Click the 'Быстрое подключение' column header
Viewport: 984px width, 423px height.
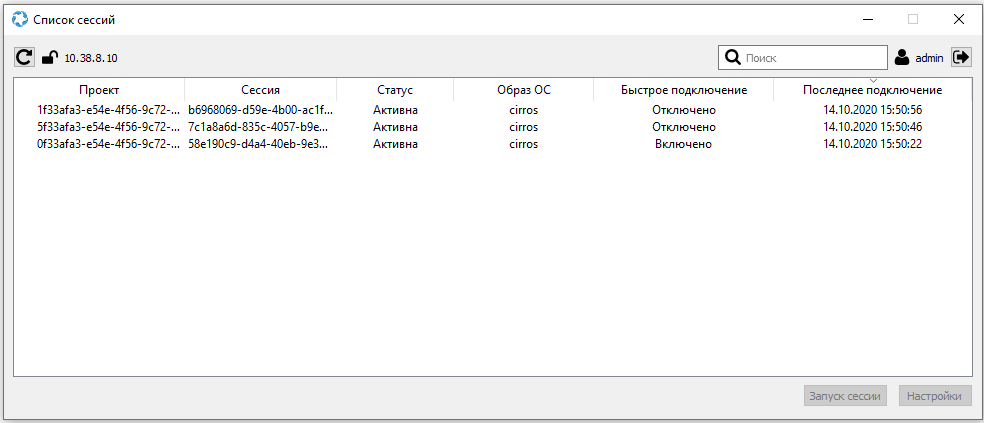point(683,90)
